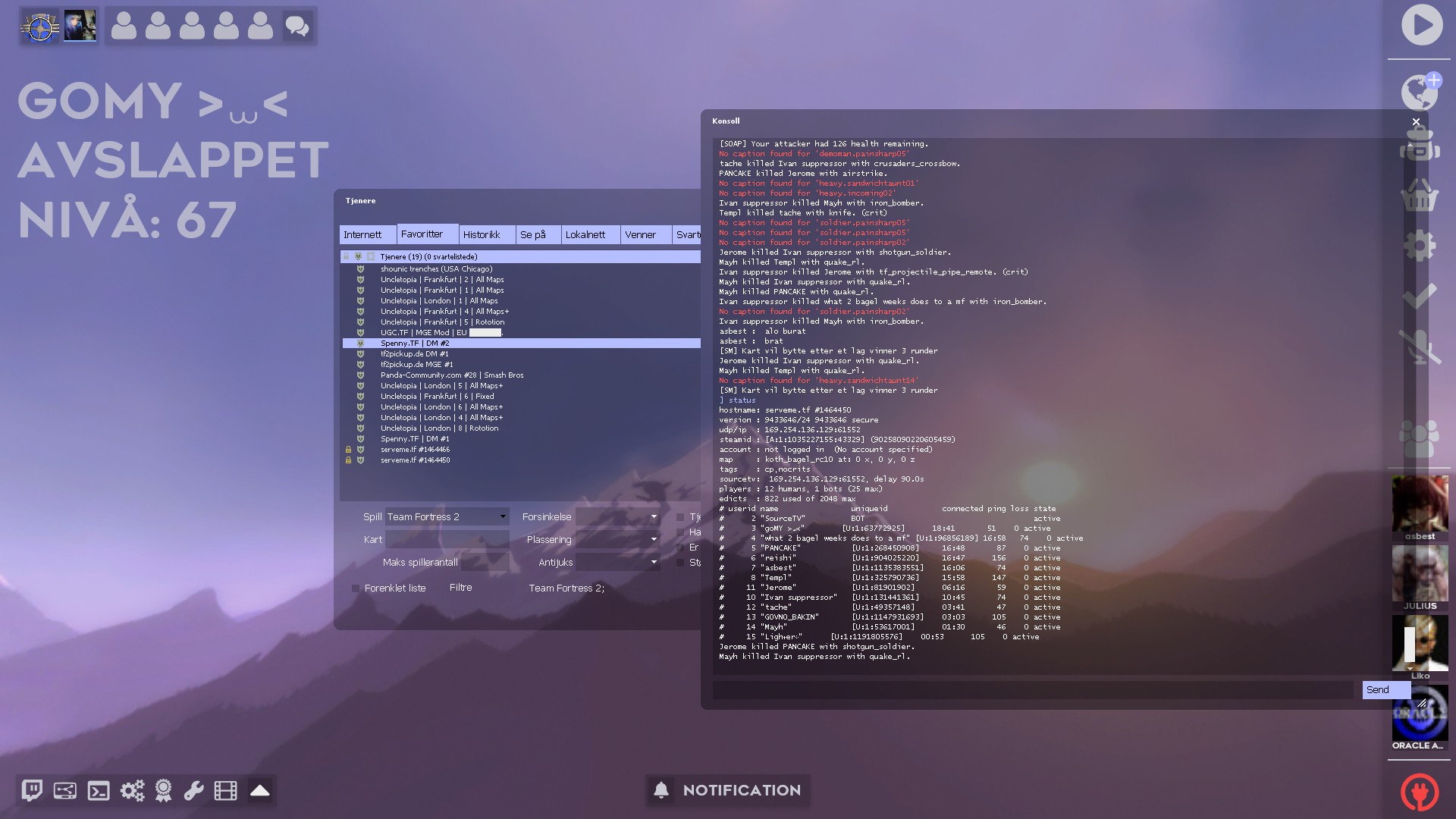Open the shopping basket store icon

tap(1419, 196)
